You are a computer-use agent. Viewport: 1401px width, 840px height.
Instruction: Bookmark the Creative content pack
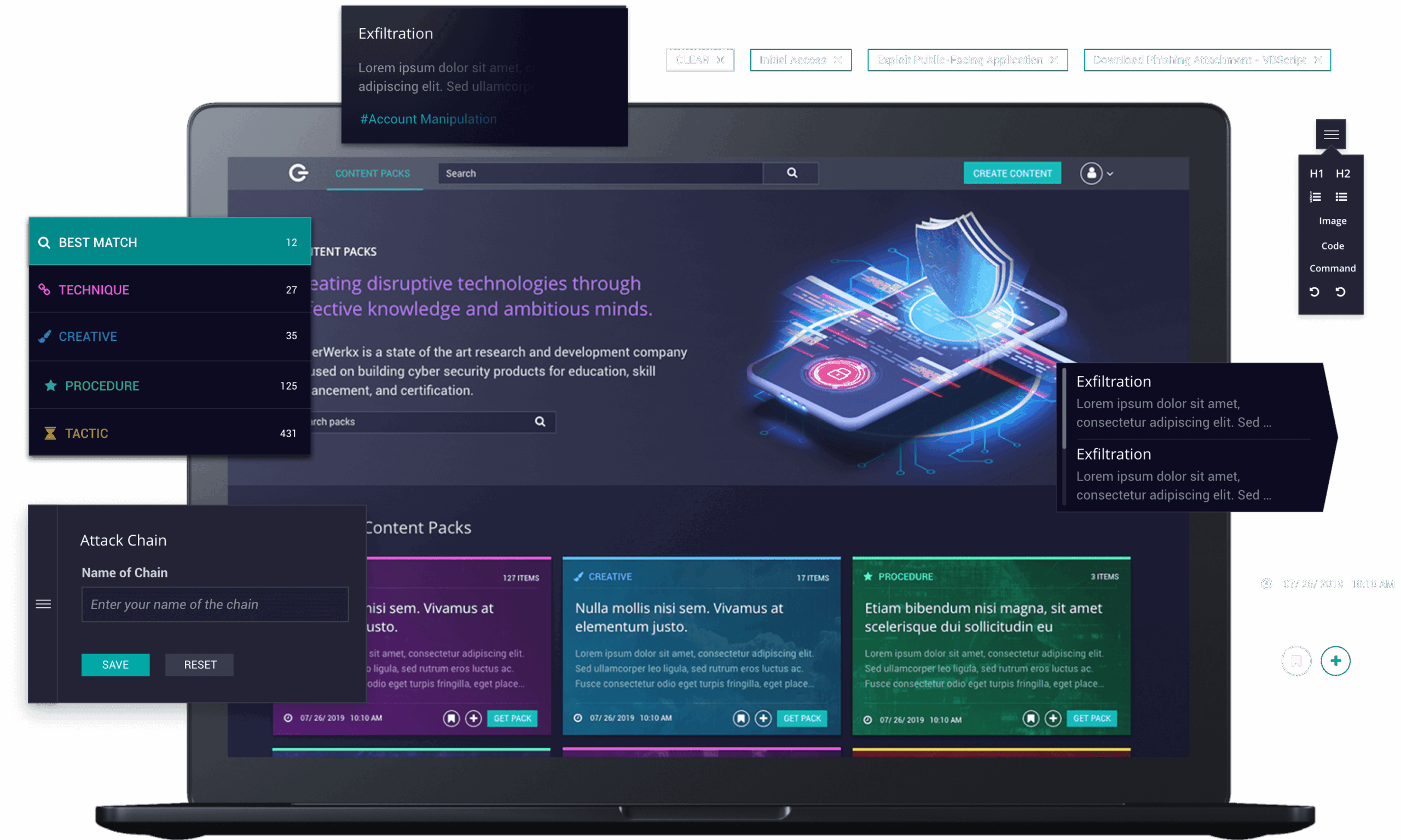pos(742,718)
